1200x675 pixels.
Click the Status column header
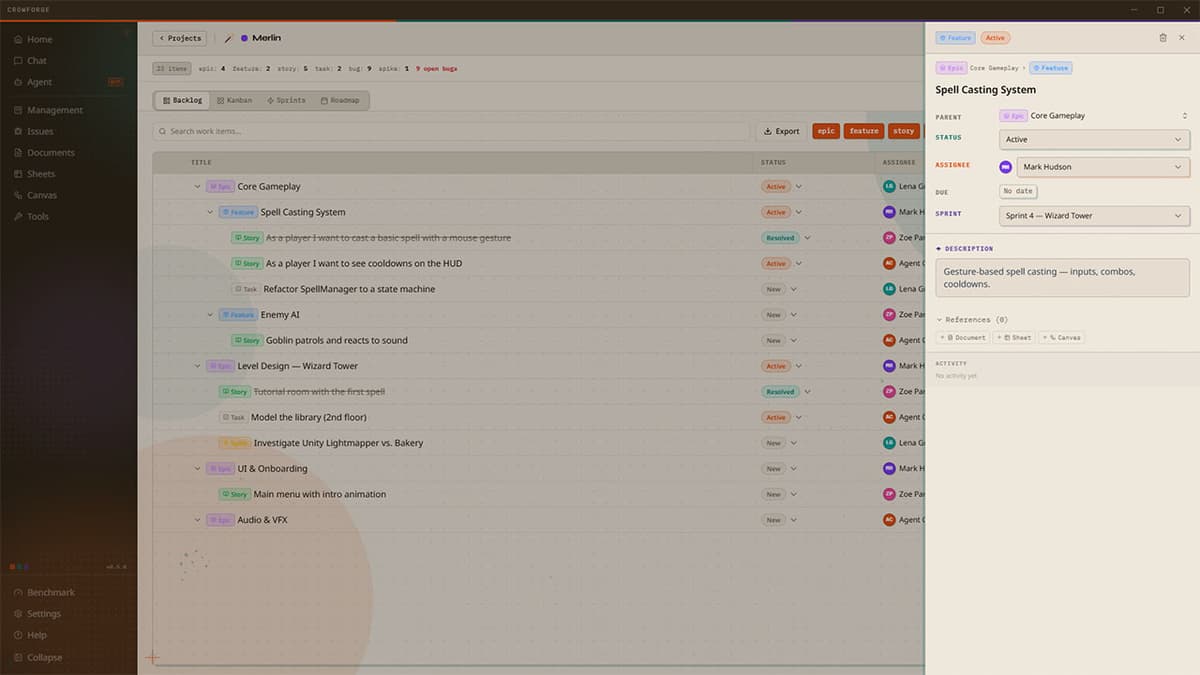pyautogui.click(x=773, y=162)
